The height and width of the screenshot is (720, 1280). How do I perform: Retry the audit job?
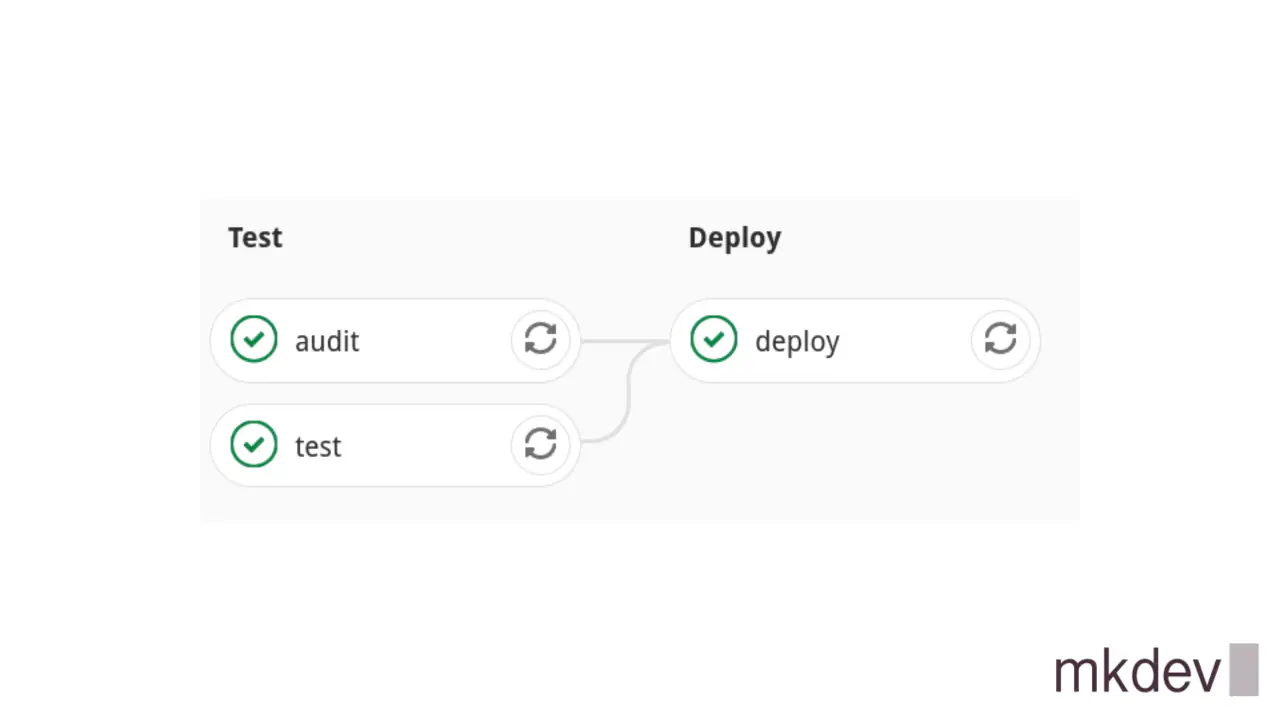click(x=541, y=339)
